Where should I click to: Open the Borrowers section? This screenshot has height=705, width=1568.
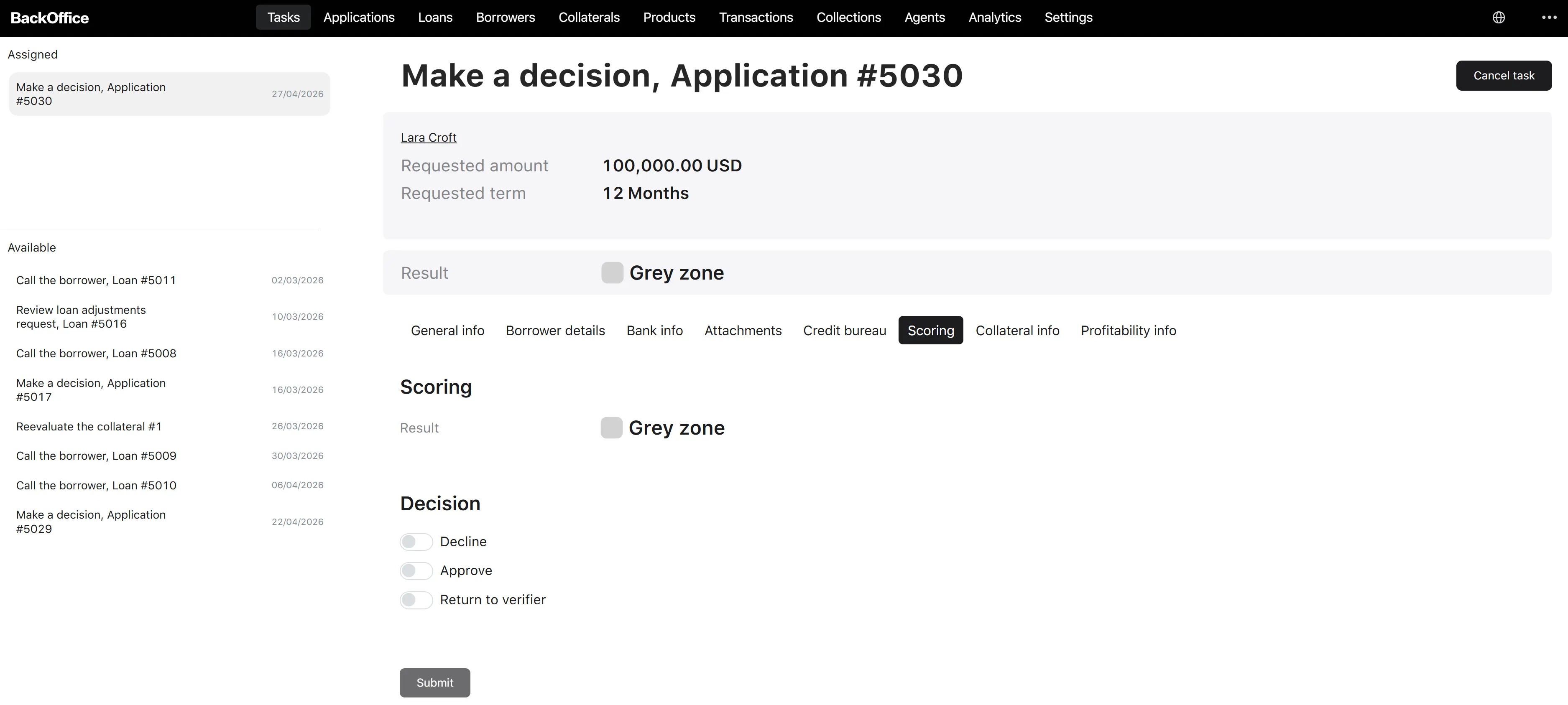click(505, 17)
